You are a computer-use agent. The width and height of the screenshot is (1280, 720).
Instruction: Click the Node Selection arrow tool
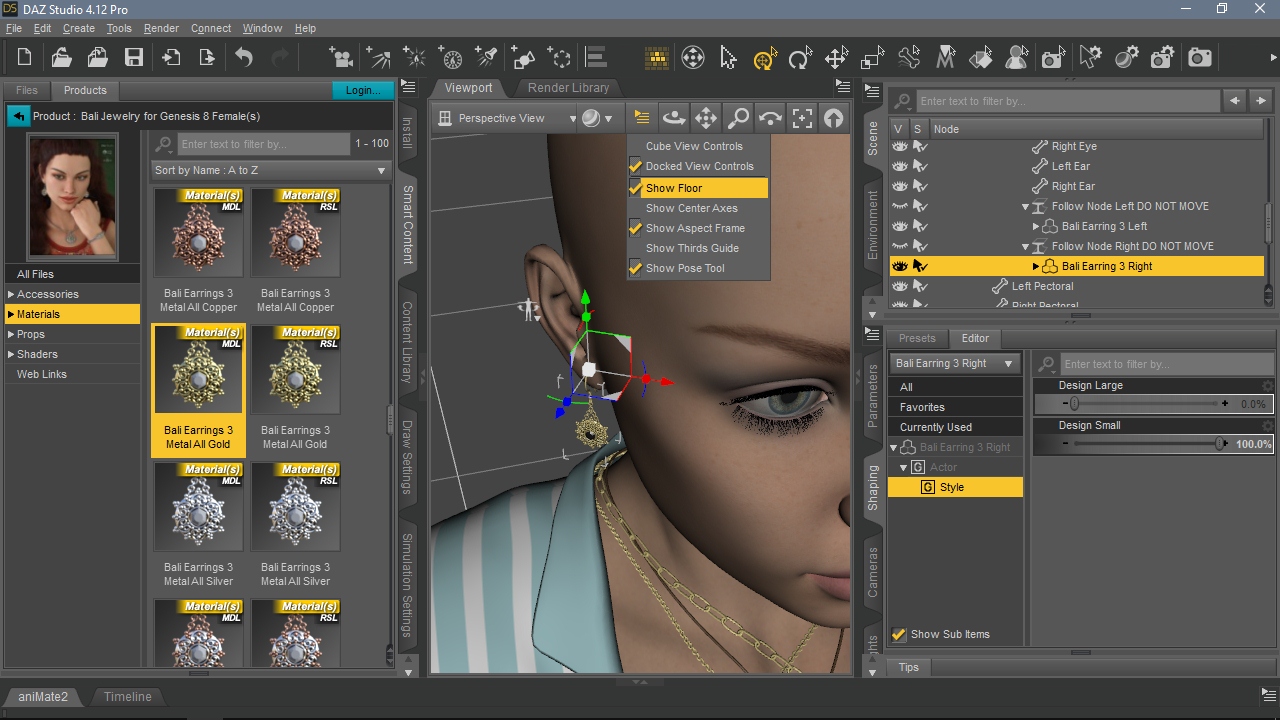pos(728,58)
